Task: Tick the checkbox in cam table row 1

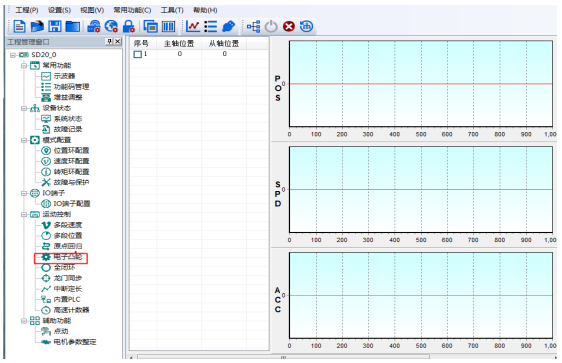Action: pyautogui.click(x=138, y=54)
